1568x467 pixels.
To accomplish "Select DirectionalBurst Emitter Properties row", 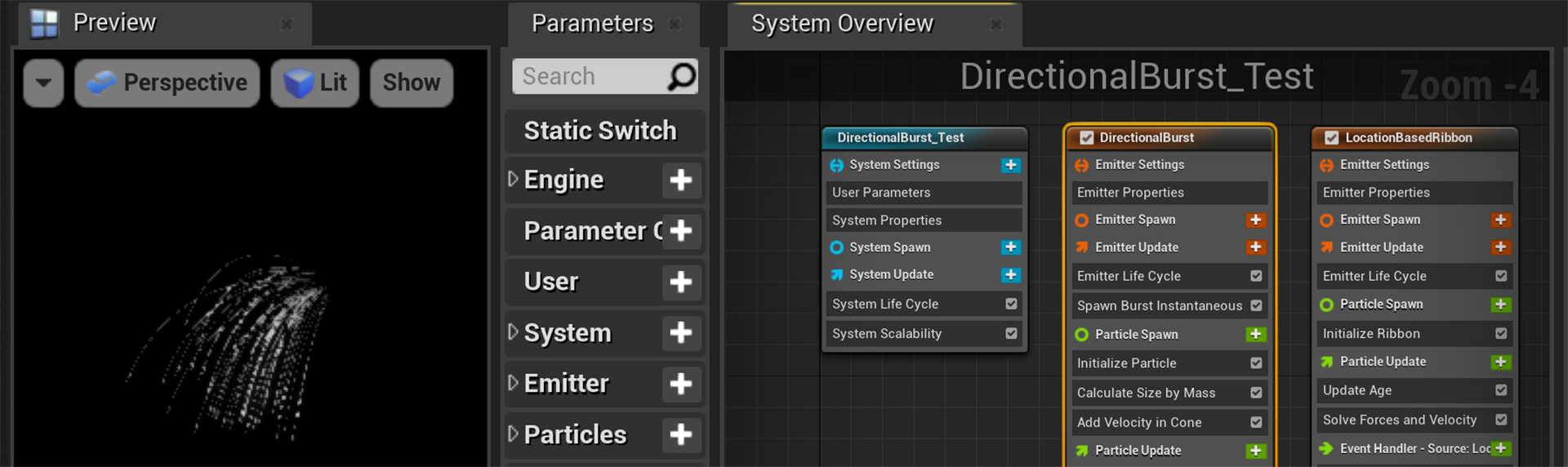I will click(x=1169, y=193).
